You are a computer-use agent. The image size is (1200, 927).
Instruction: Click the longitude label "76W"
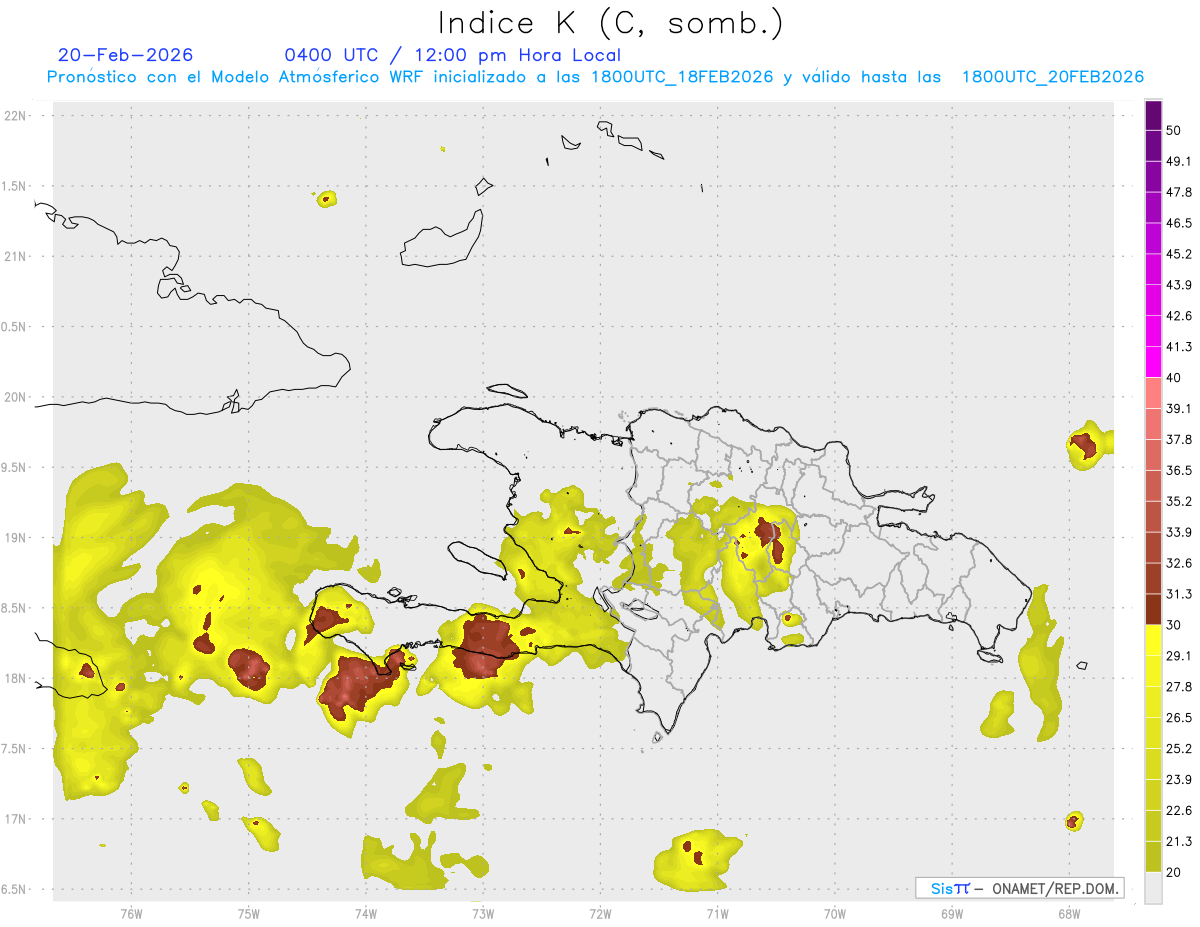pos(131,913)
